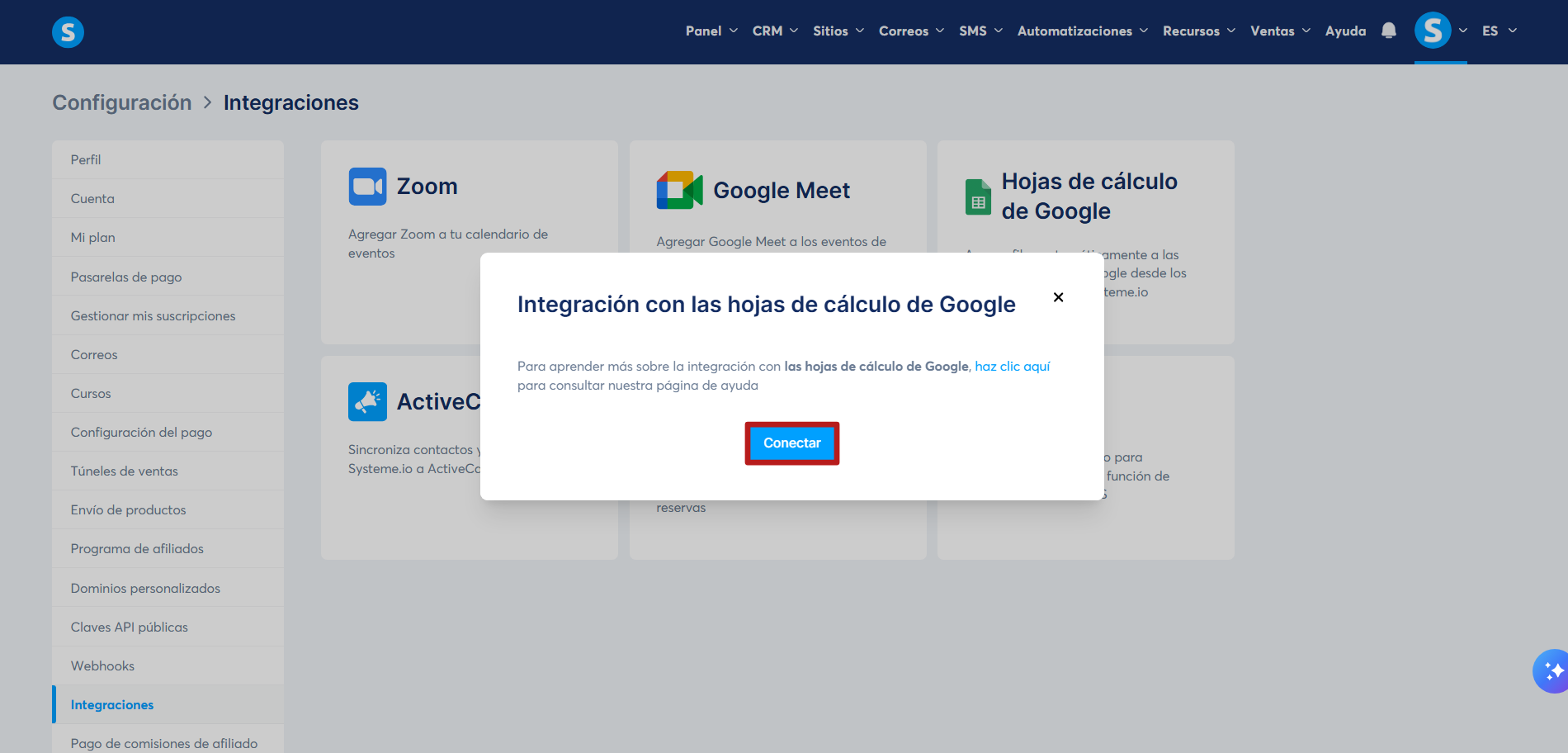This screenshot has width=1568, height=753.
Task: Open the user profile avatar menu
Action: click(1433, 31)
